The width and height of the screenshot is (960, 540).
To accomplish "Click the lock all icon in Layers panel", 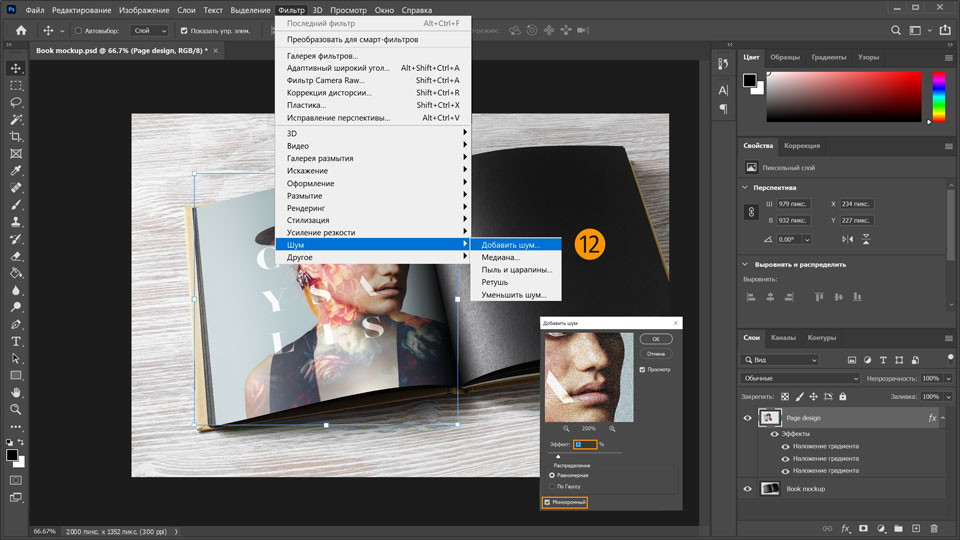I will [x=842, y=397].
